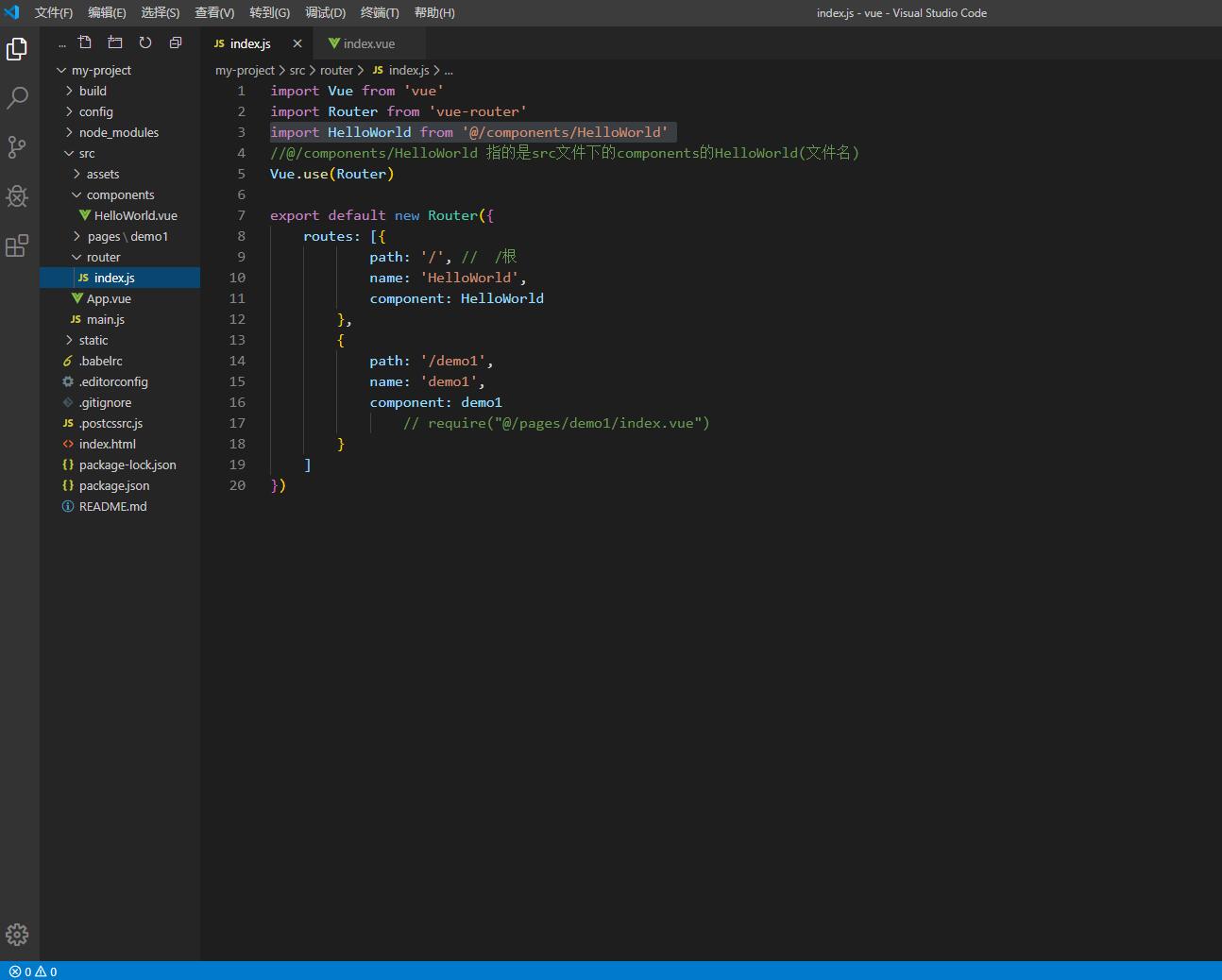Expand the static folder
The width and height of the screenshot is (1222, 980).
click(93, 340)
